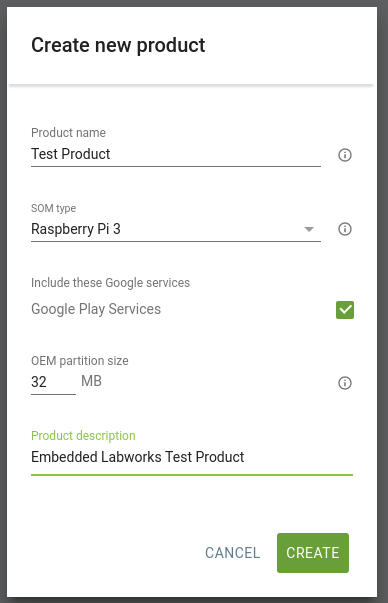Click the Embedded Labworks Test Product description field
Screen dimensions: 388x603
point(192,457)
